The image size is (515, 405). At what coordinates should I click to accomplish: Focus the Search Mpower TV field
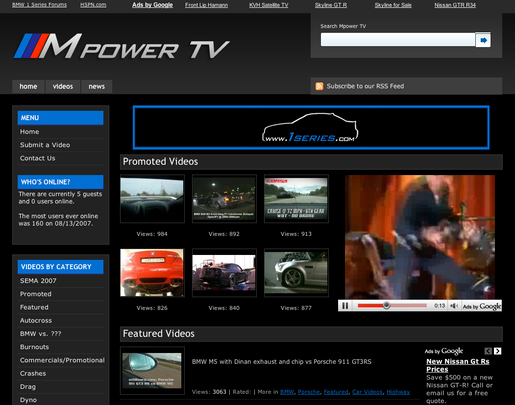point(398,40)
